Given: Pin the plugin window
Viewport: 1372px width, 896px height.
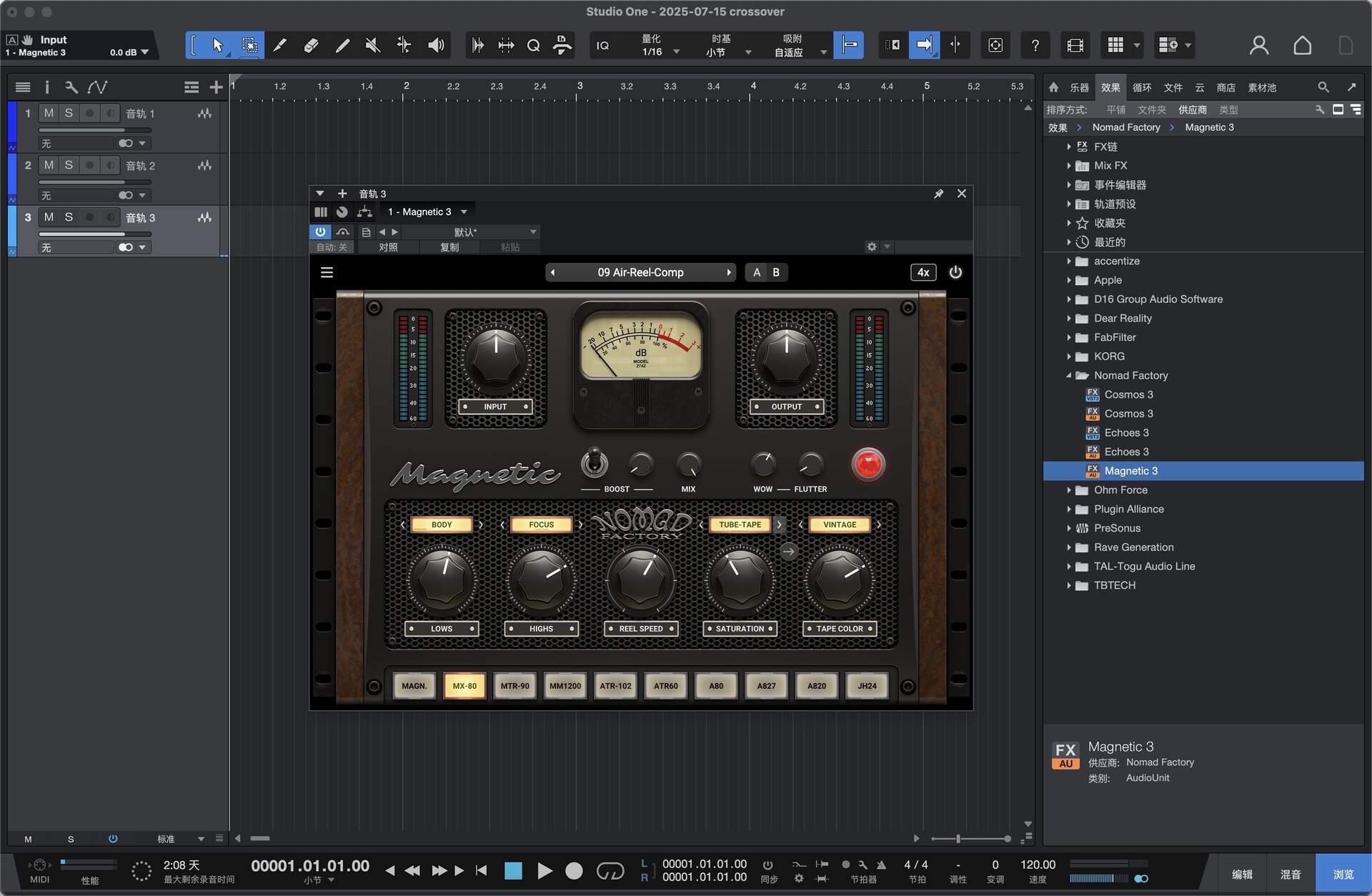Looking at the screenshot, I should [x=938, y=194].
